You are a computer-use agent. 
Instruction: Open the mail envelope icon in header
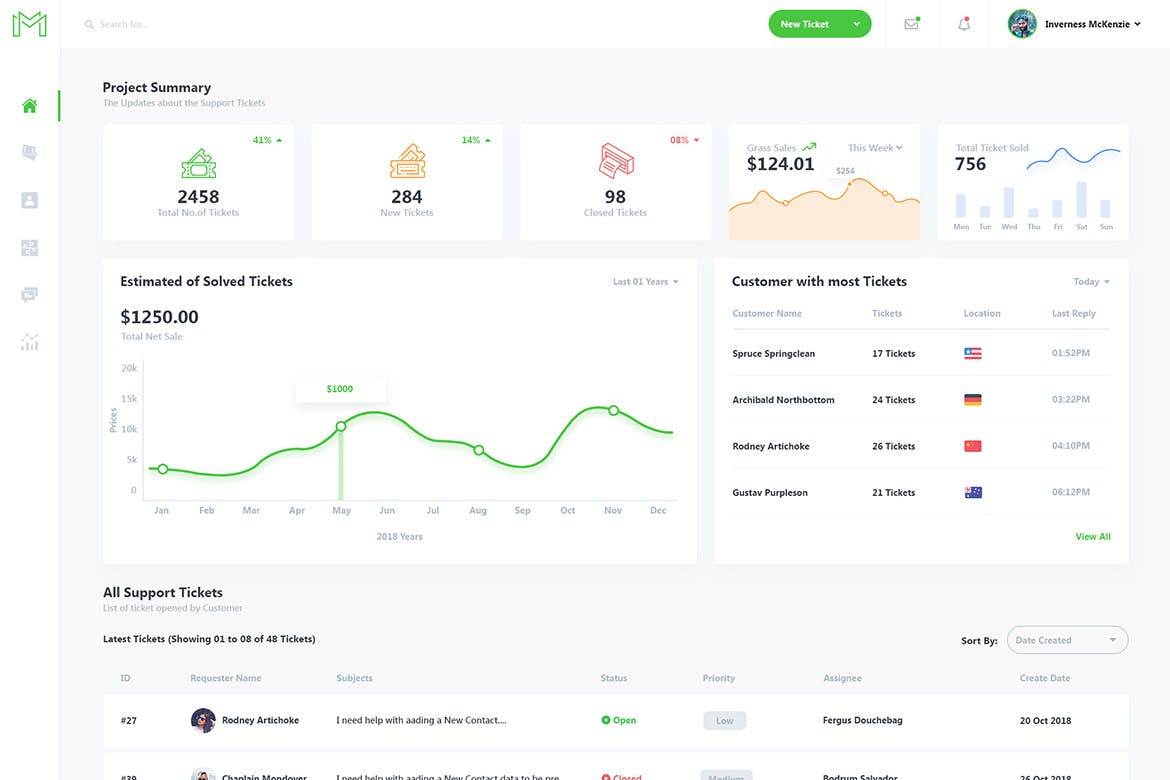point(911,24)
